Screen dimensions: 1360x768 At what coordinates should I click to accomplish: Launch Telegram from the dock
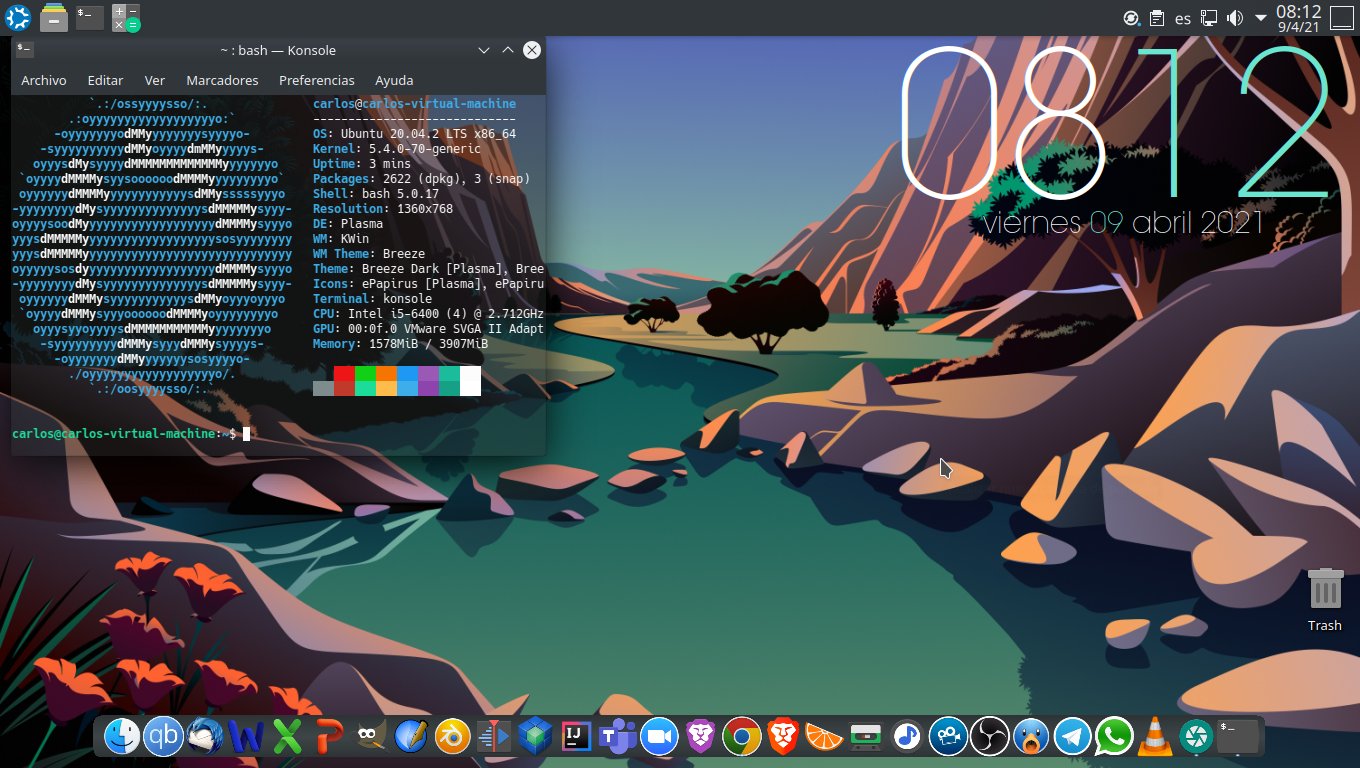click(x=1073, y=737)
